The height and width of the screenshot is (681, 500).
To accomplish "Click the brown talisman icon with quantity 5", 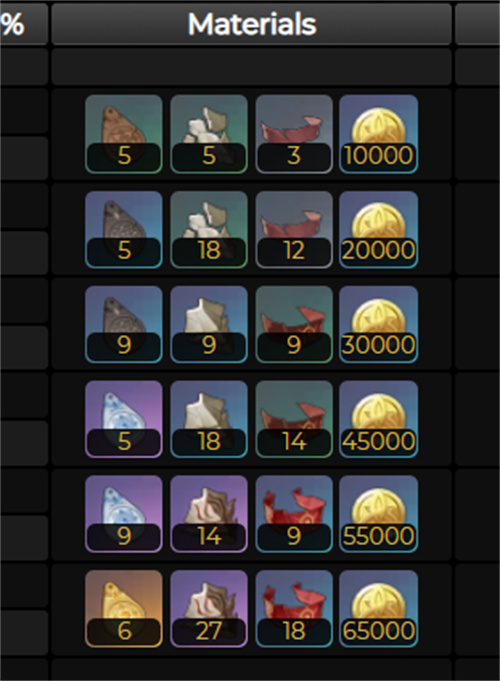I will tap(124, 134).
